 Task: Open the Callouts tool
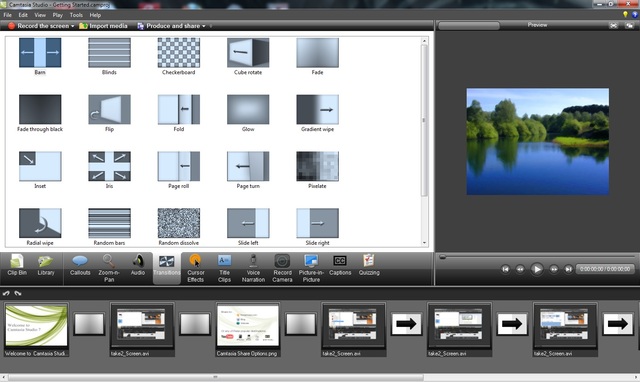[80, 265]
